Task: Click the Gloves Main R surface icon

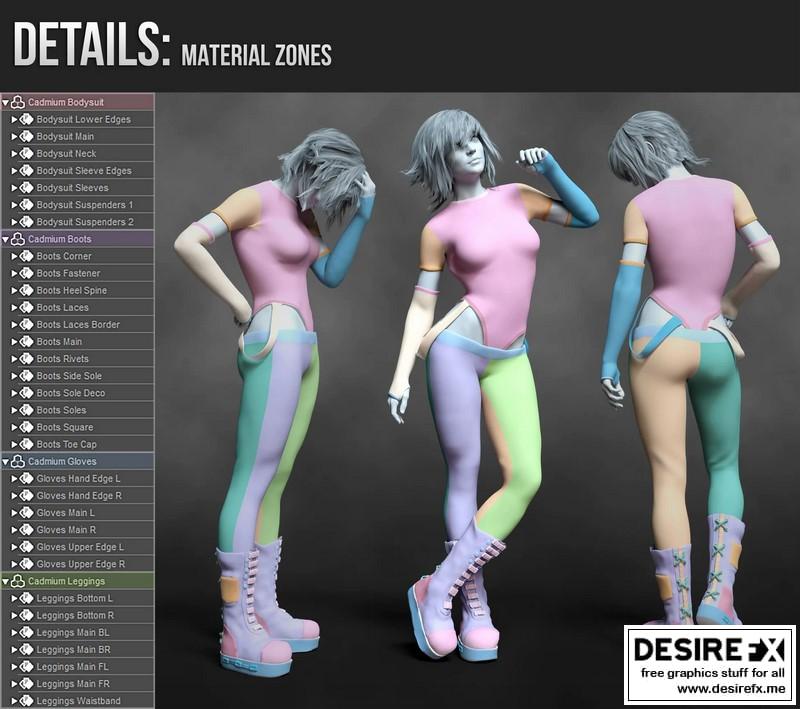Action: (x=26, y=530)
